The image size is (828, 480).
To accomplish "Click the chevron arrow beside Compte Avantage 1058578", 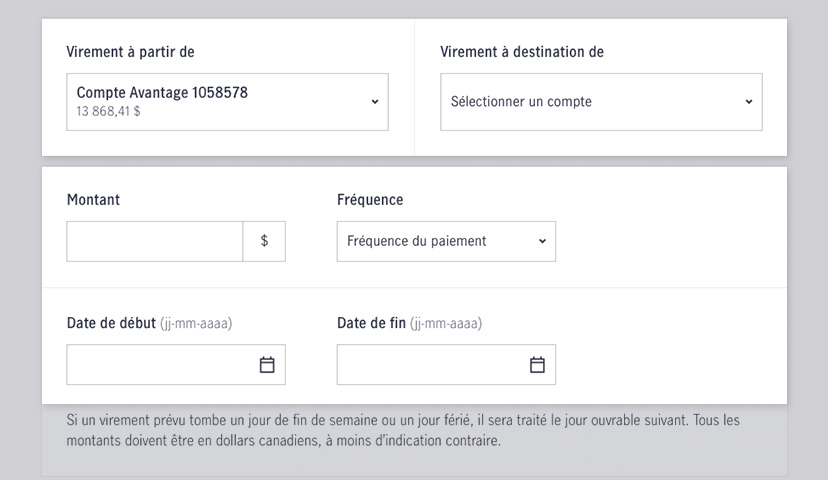I will (374, 101).
